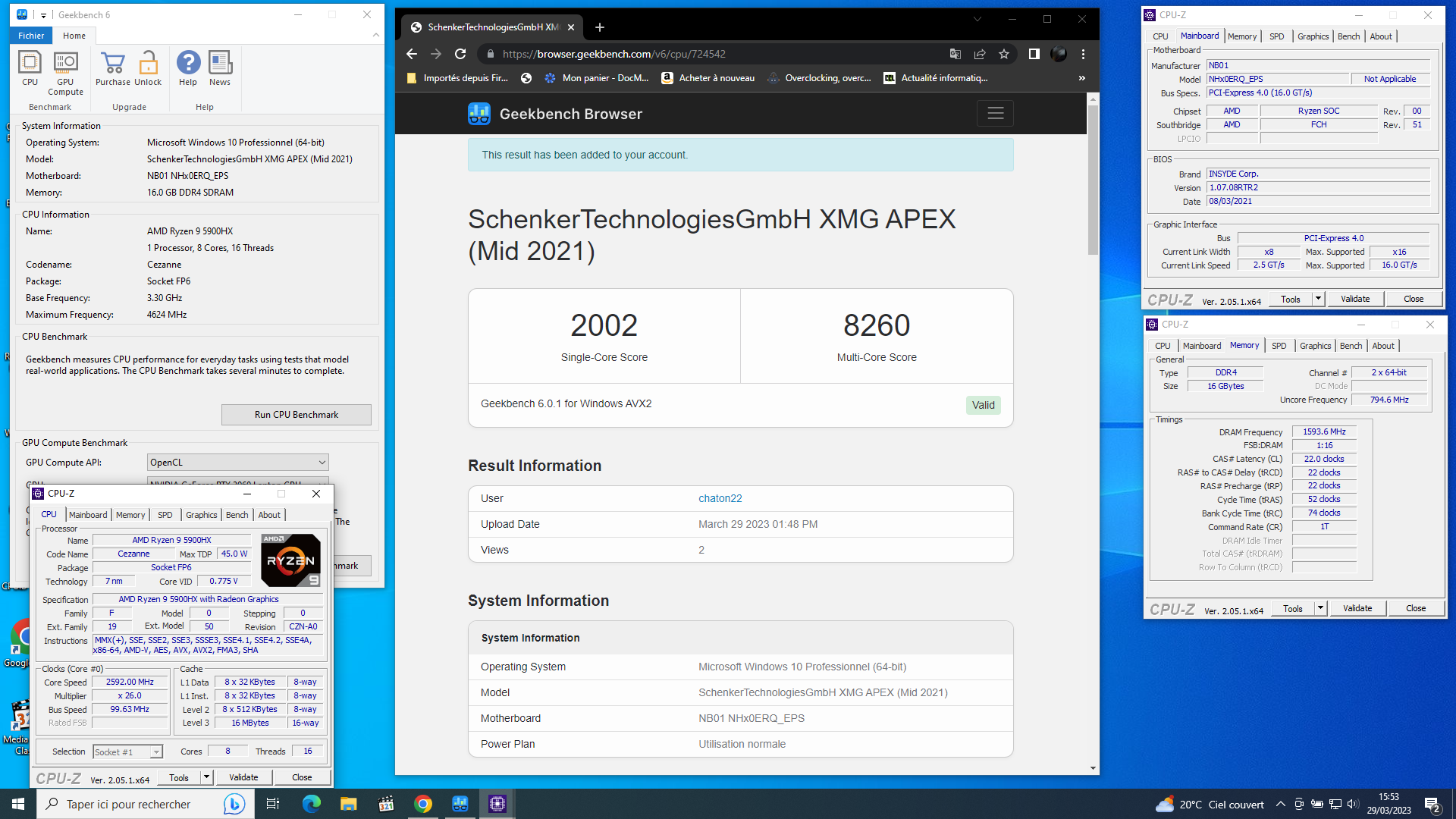Click the Valid badge on result

point(984,405)
